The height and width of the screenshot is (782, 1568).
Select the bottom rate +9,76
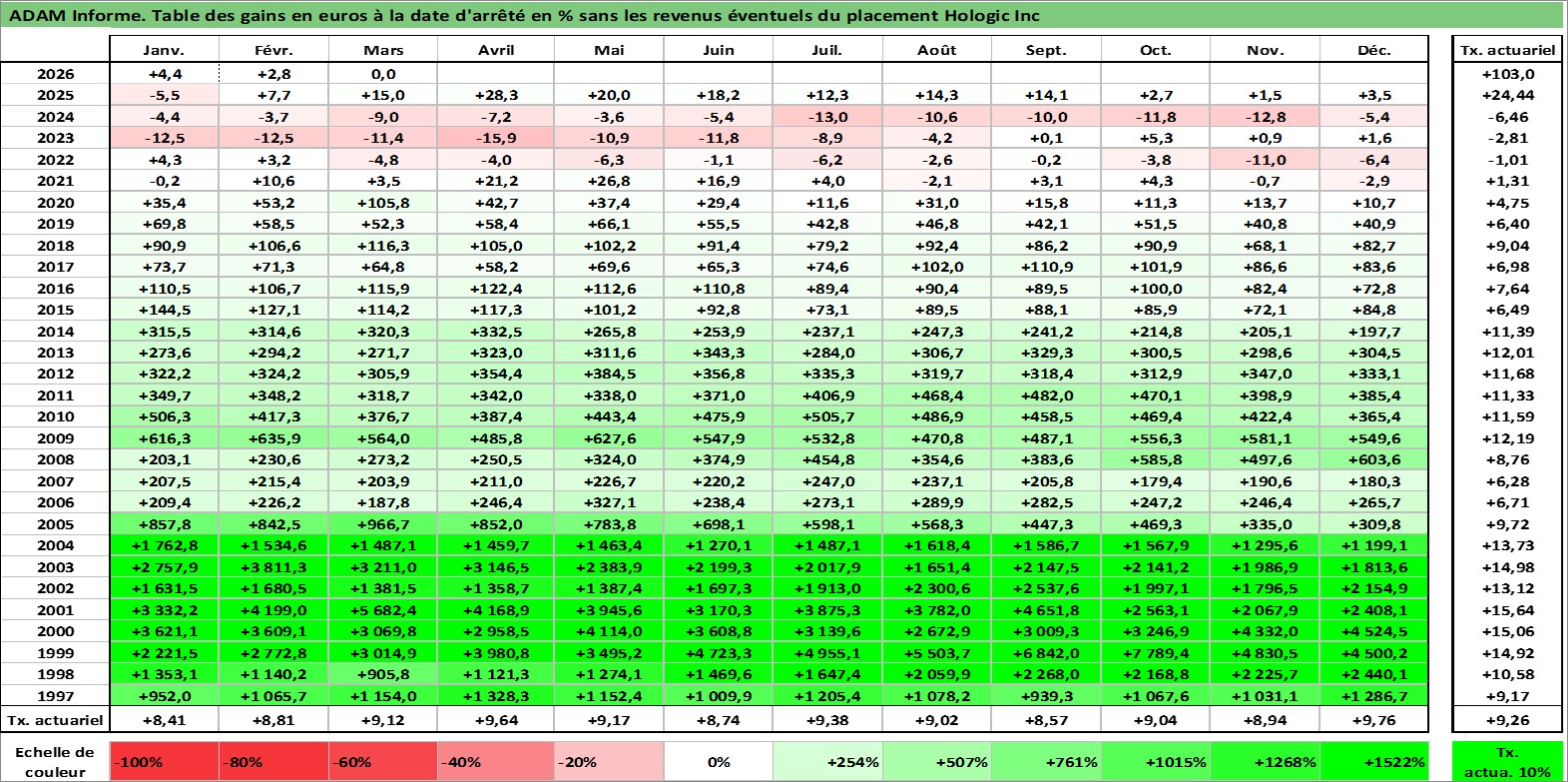click(x=1374, y=720)
